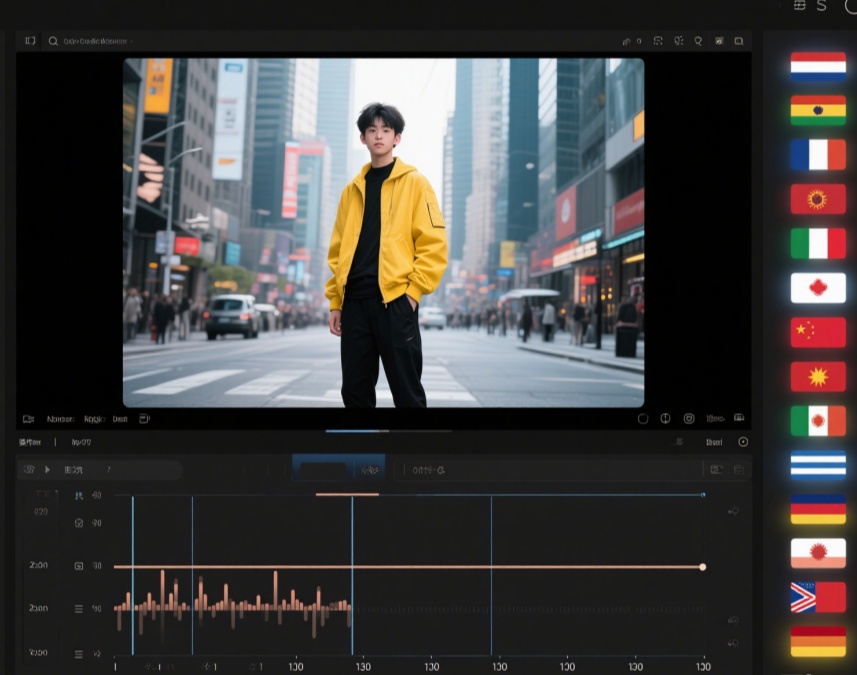Image resolution: width=857 pixels, height=675 pixels.
Task: Toggle the video track icon on orange line track
Action: (x=79, y=566)
